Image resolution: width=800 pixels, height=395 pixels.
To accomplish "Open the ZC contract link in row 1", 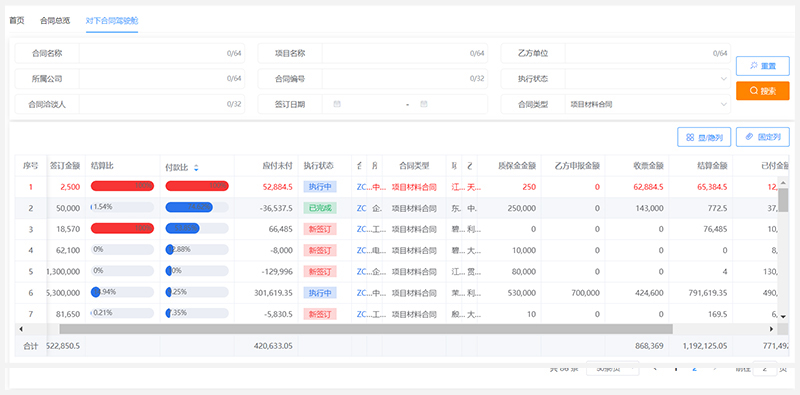I will (362, 187).
